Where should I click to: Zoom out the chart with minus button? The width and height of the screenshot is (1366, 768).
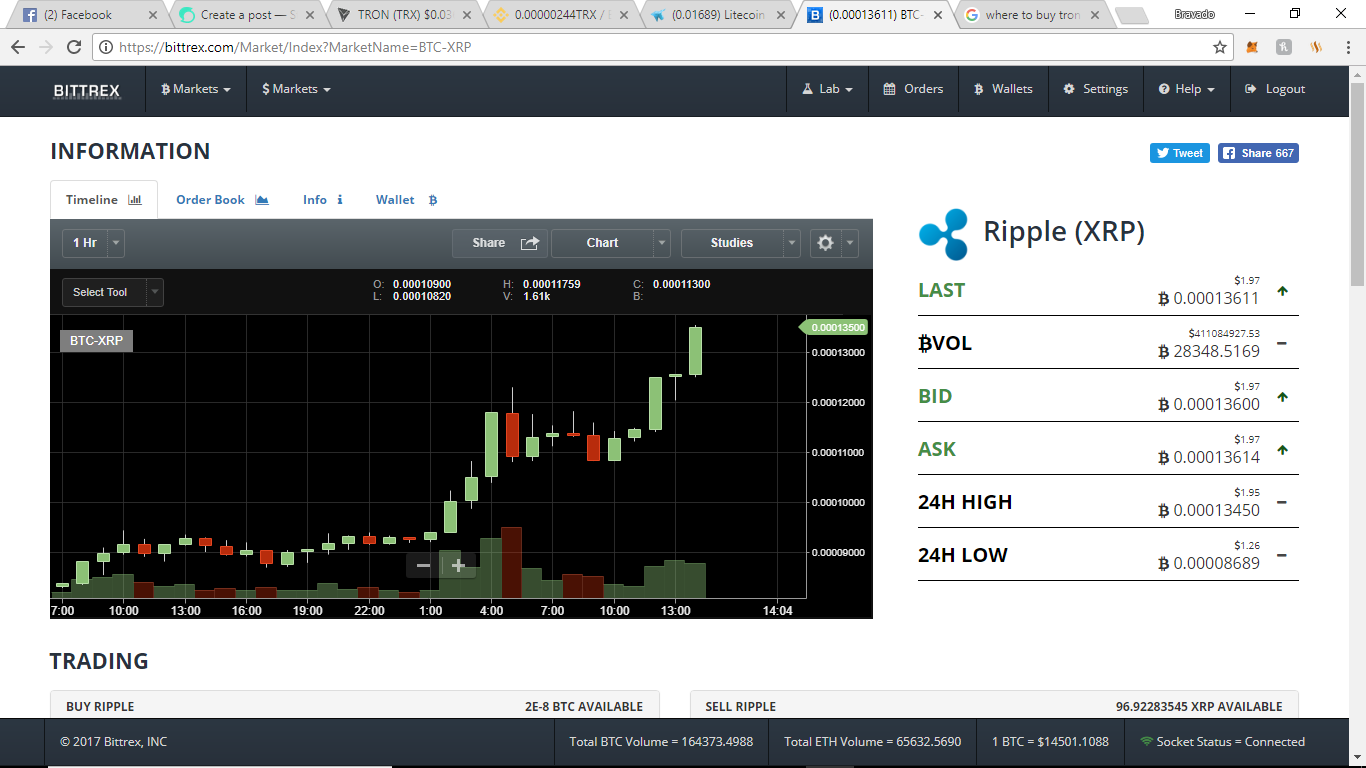pyautogui.click(x=423, y=565)
